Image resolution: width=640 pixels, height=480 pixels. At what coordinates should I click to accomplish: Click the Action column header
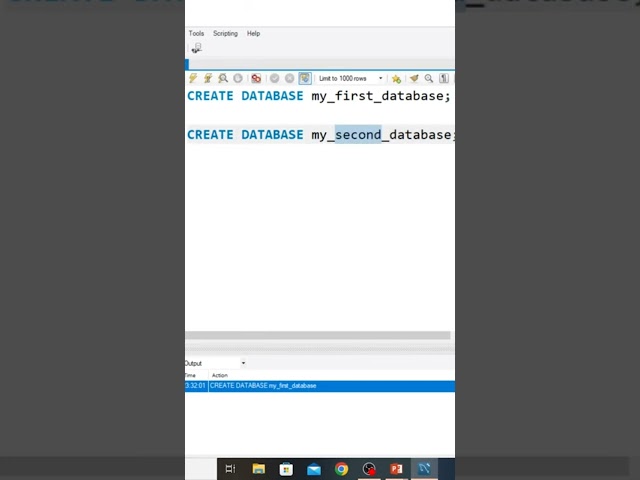click(220, 375)
